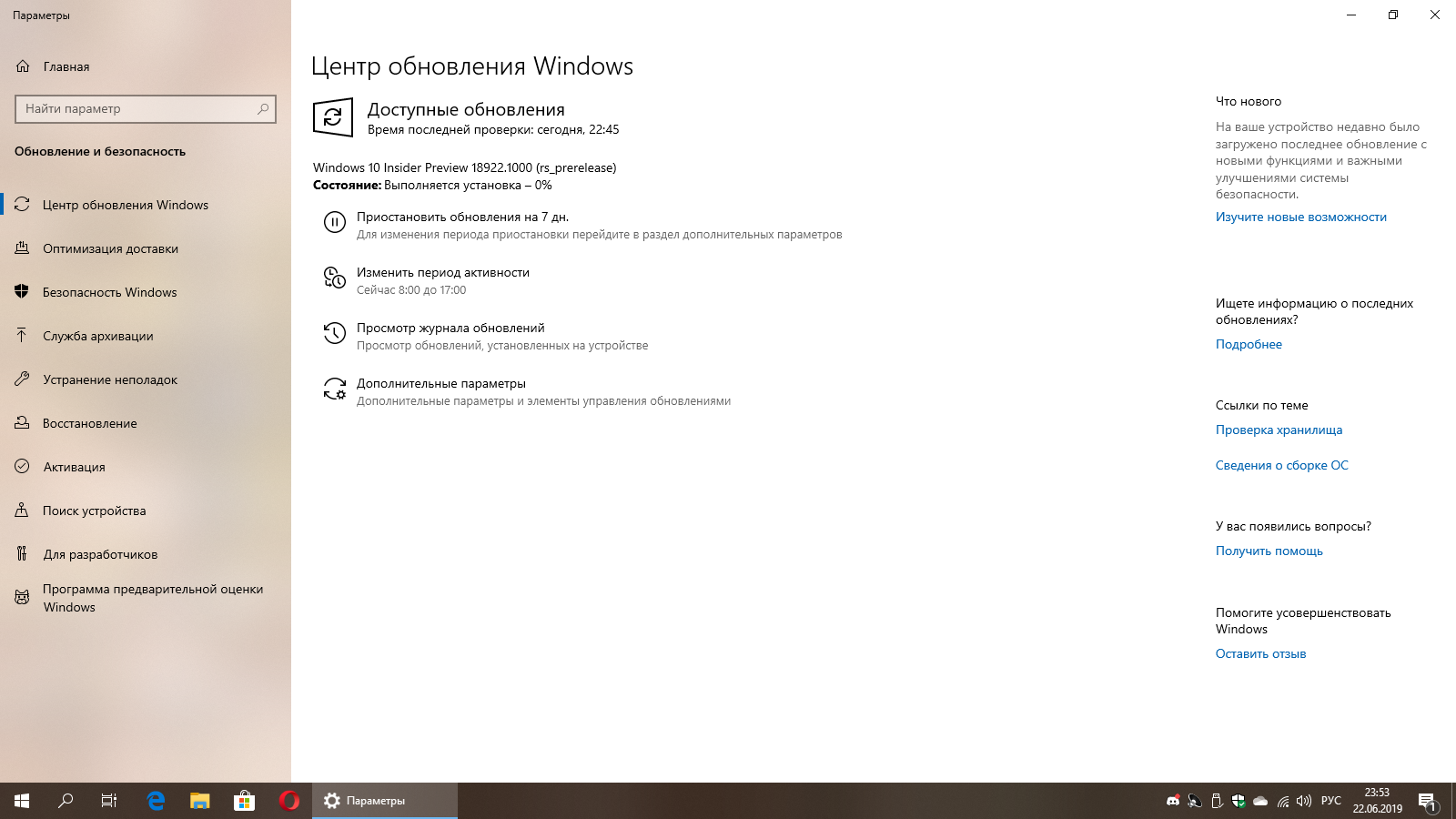Open Microsoft Store from the taskbar
Screen dimensions: 1456x819
coord(244,801)
